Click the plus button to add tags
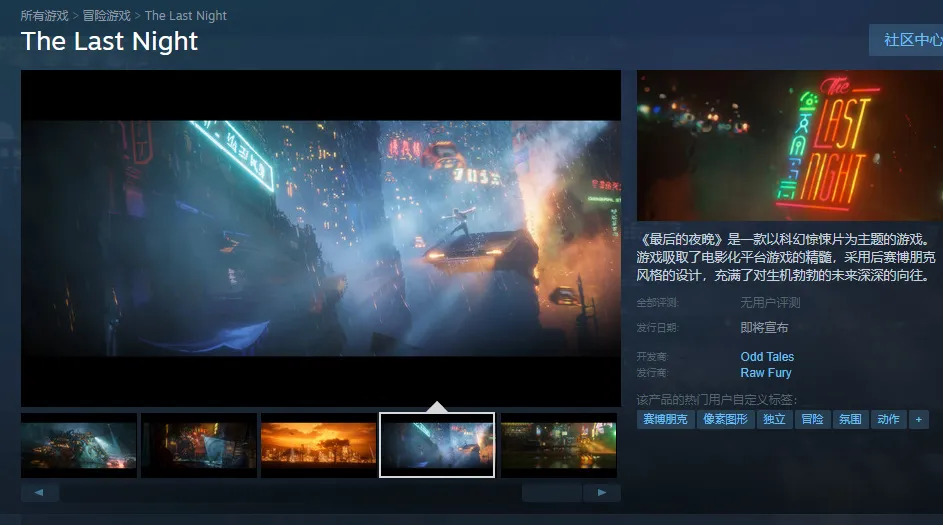Screen dimensions: 943x525 click(x=918, y=419)
